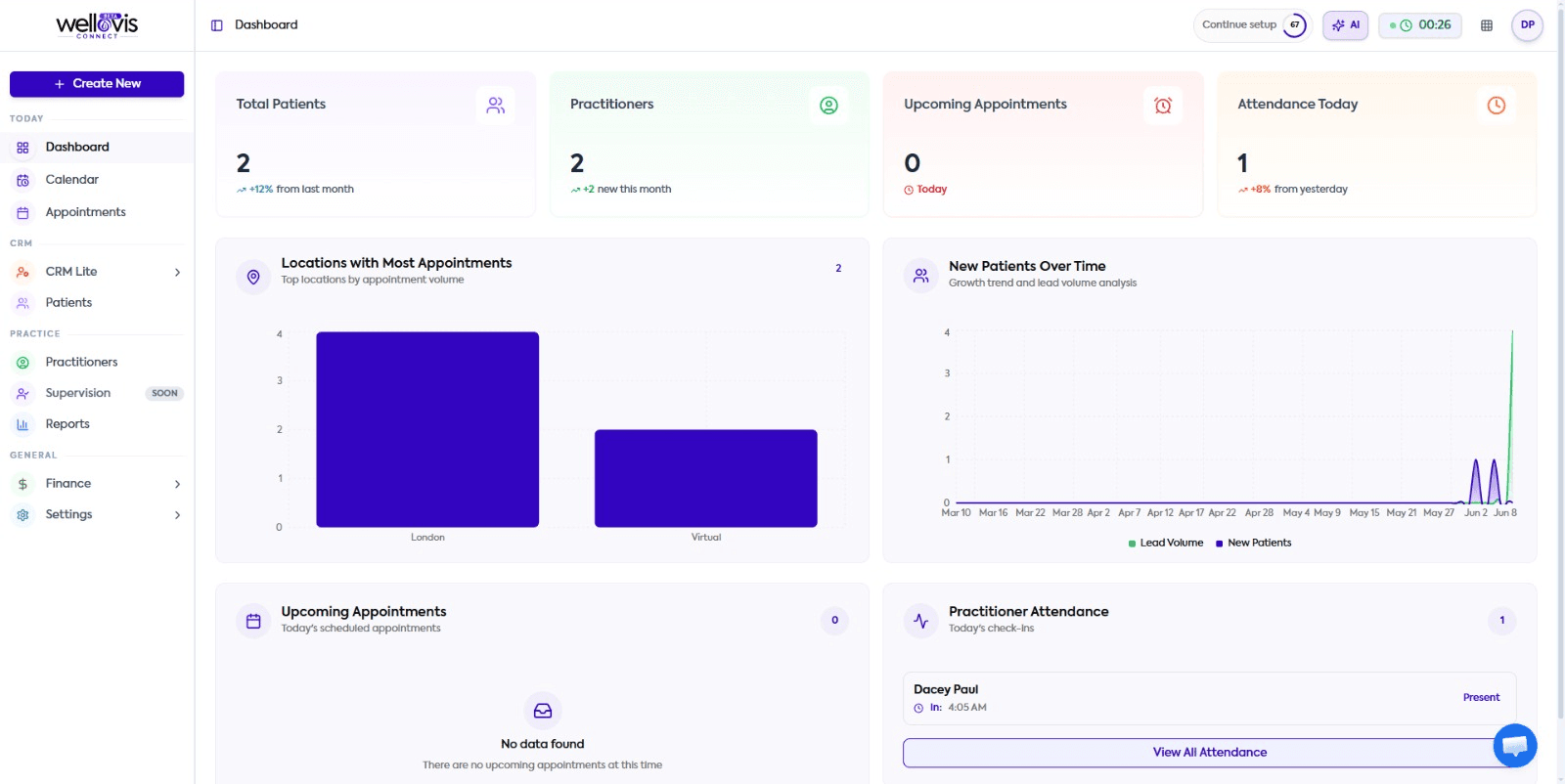Click the Today label under Upcoming Appointments
Viewport: 1565px width, 784px height.
[x=931, y=190]
